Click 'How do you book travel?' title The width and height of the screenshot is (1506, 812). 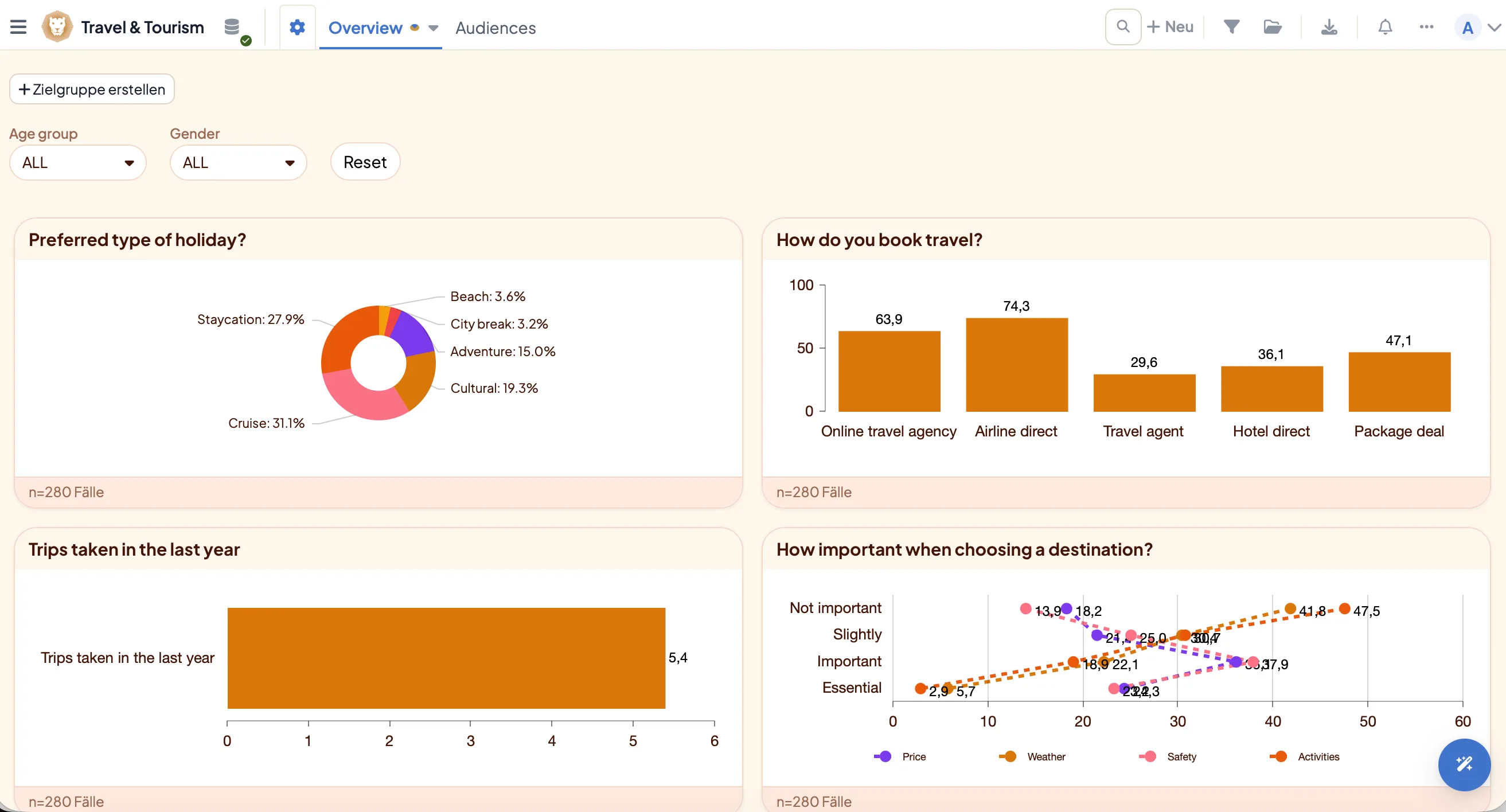[879, 240]
